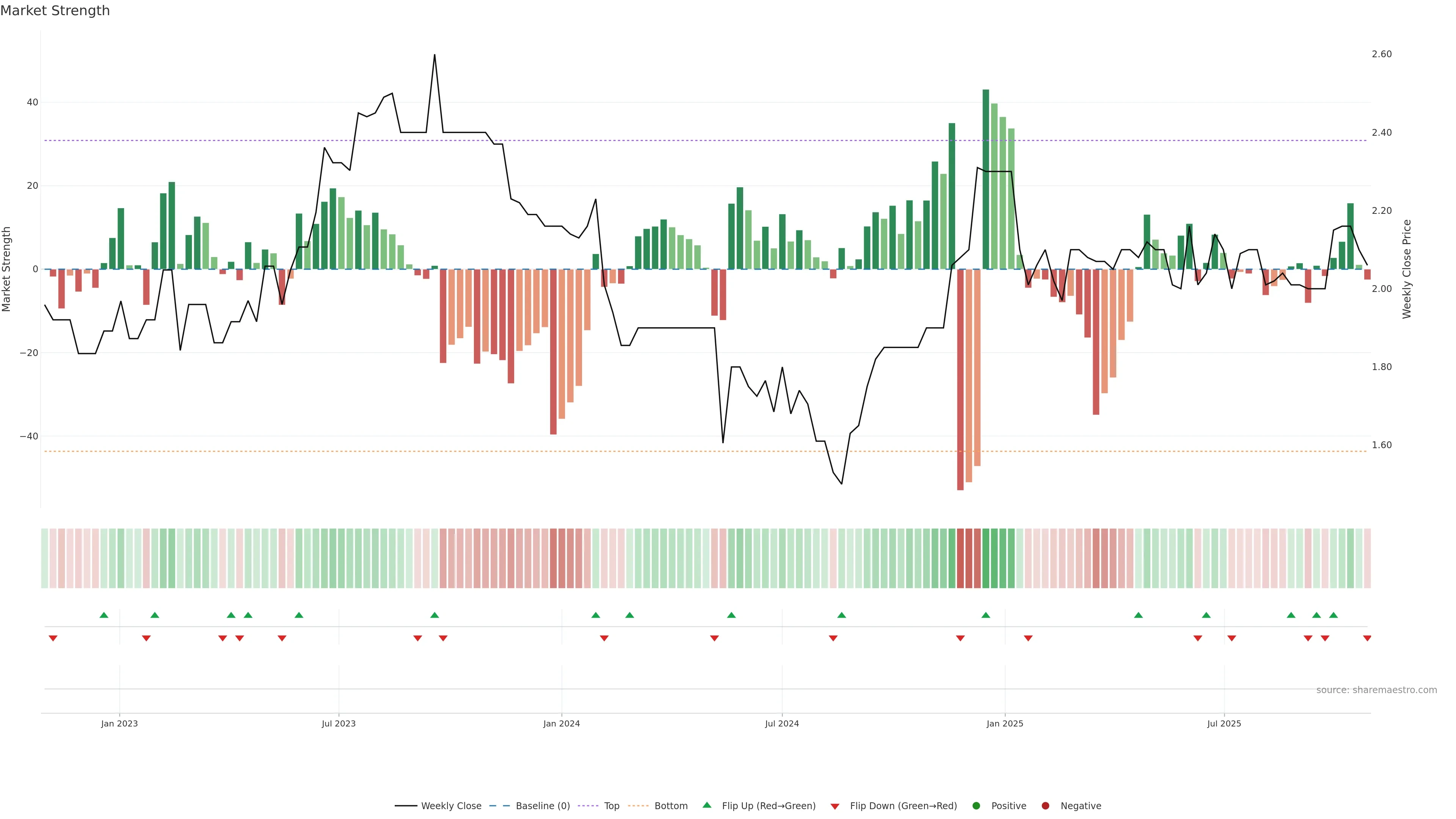
Task: Click the Weekly Close Price axis title
Action: tap(1407, 269)
